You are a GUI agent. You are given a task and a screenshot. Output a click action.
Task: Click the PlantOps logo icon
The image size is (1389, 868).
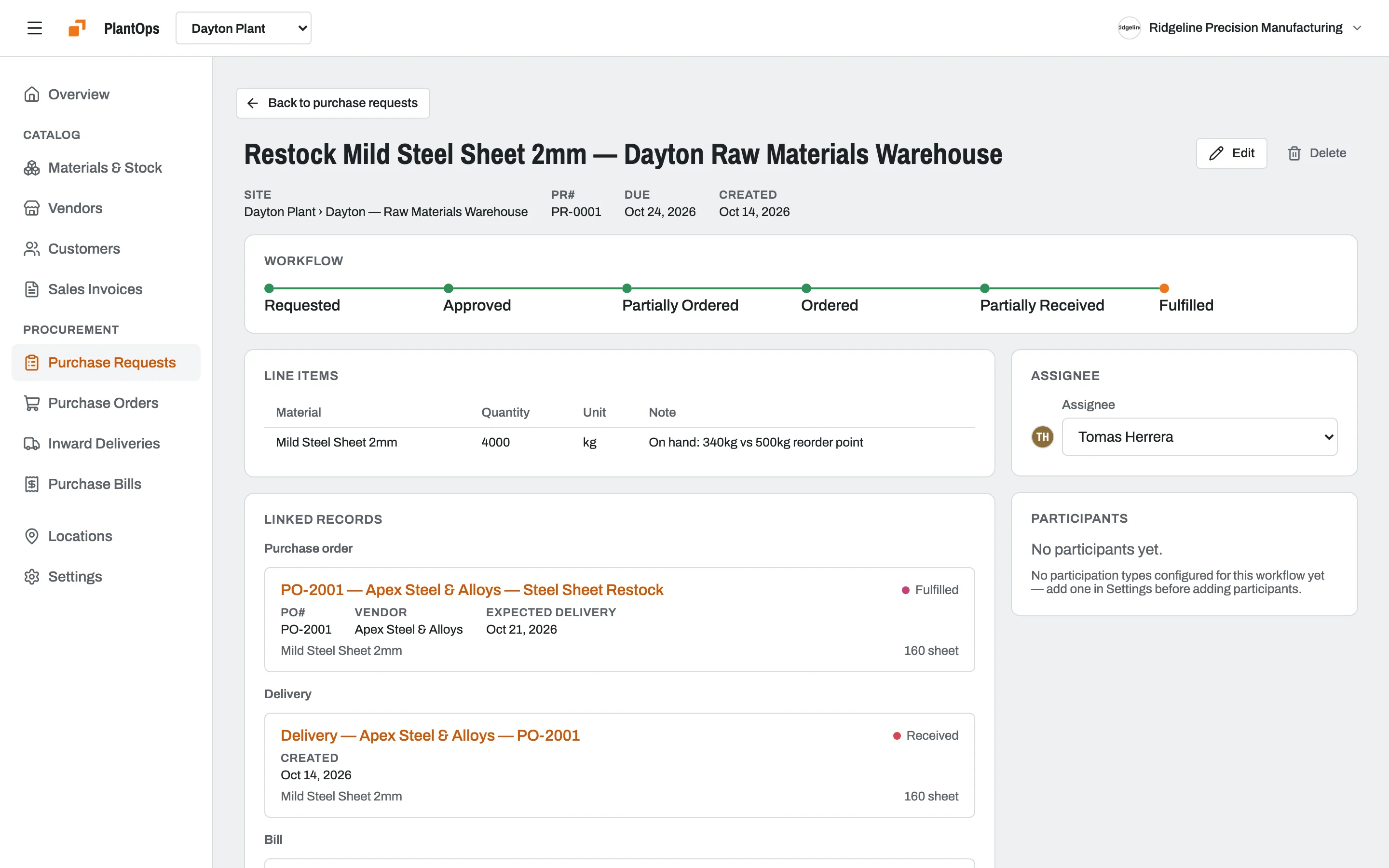tap(77, 28)
